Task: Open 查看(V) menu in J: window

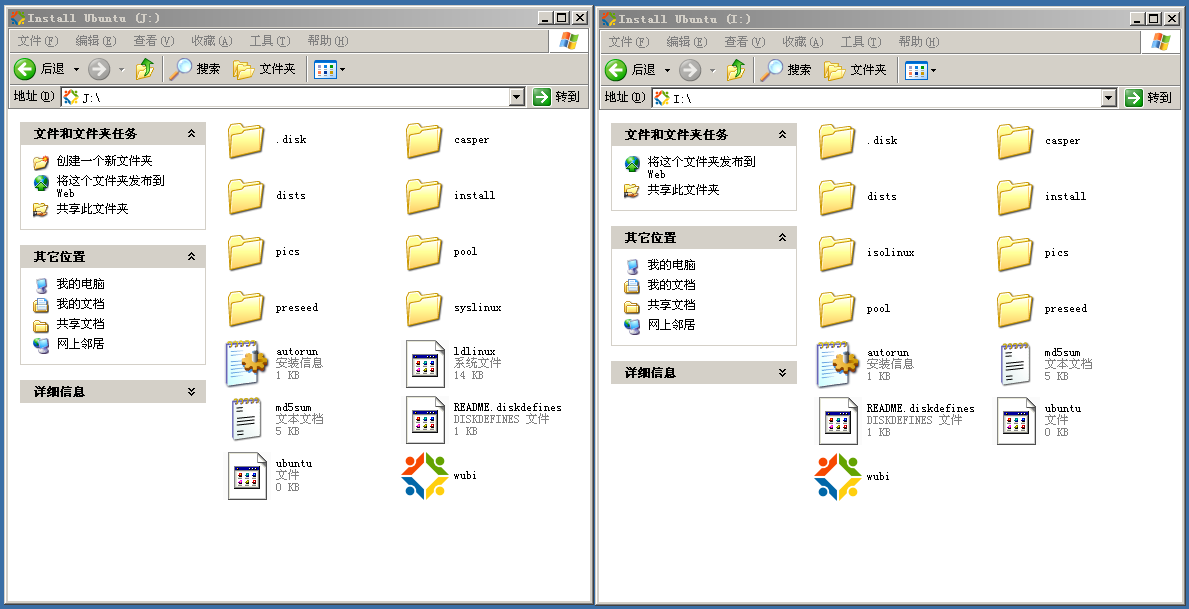Action: coord(154,41)
